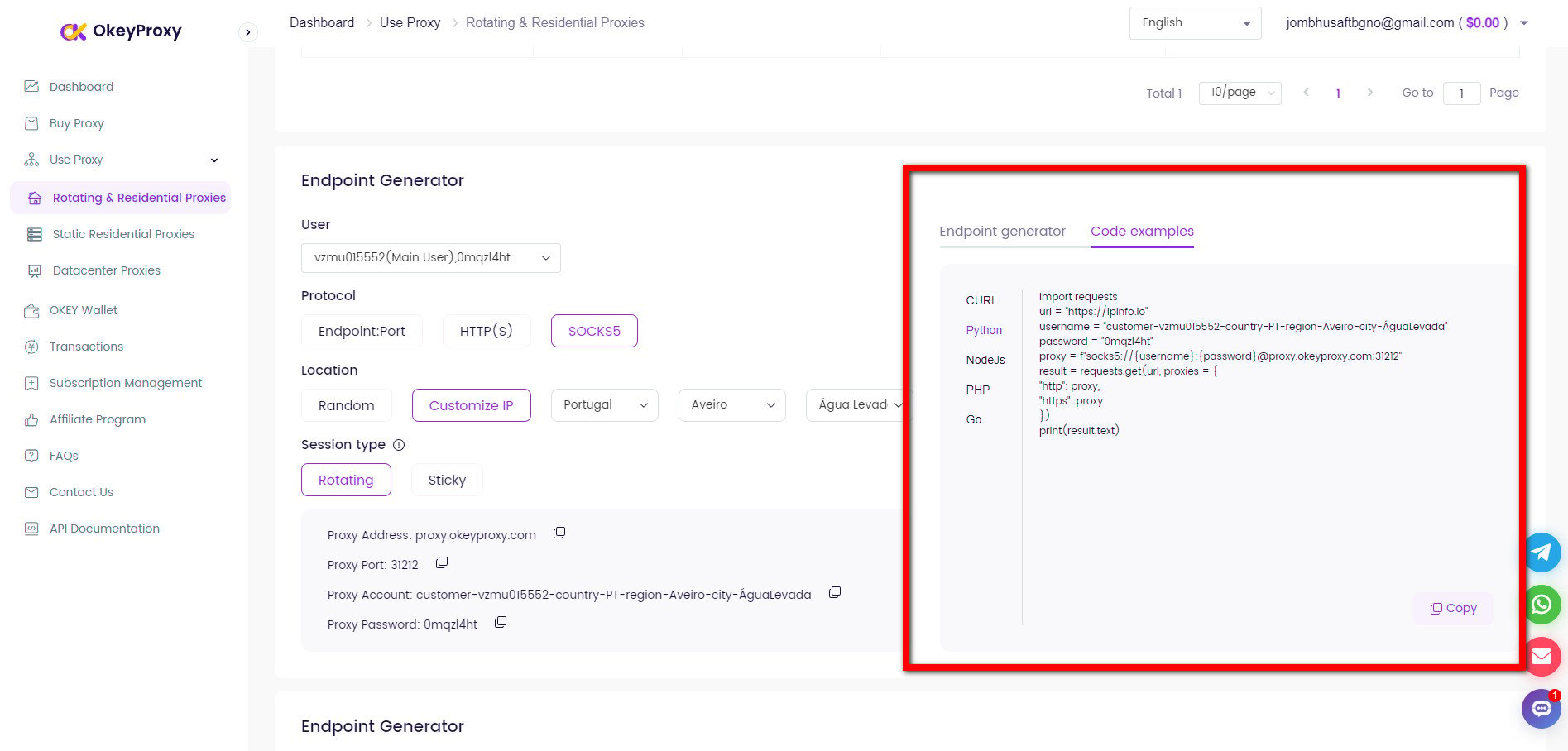The image size is (1568, 751).
Task: Show the CURL code example
Action: click(x=981, y=300)
